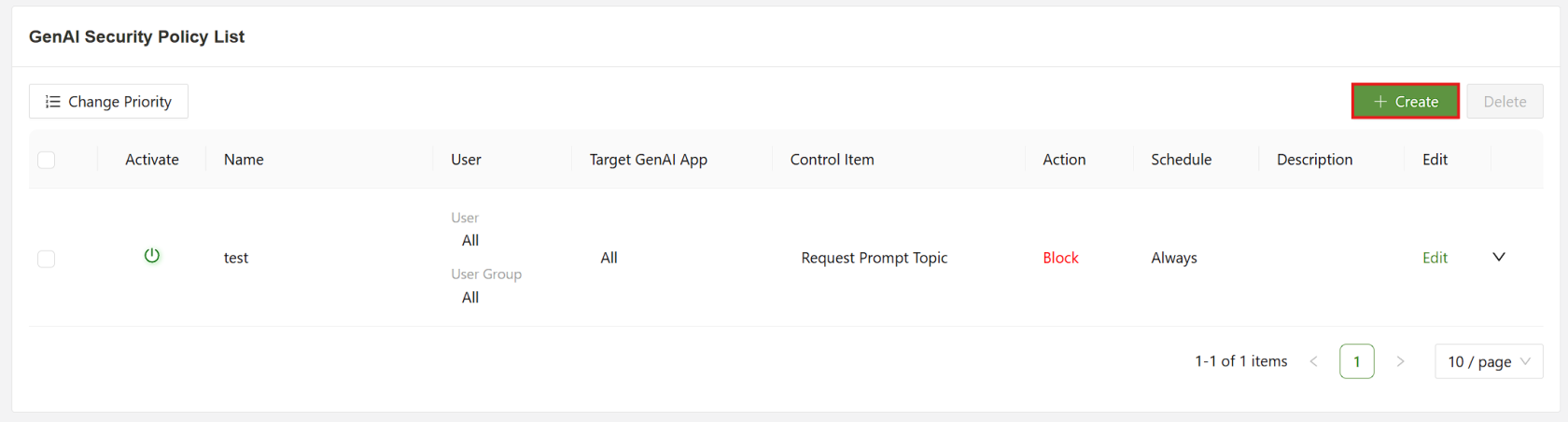The image size is (1568, 422).
Task: Check the test policy row checkbox
Action: 47,259
